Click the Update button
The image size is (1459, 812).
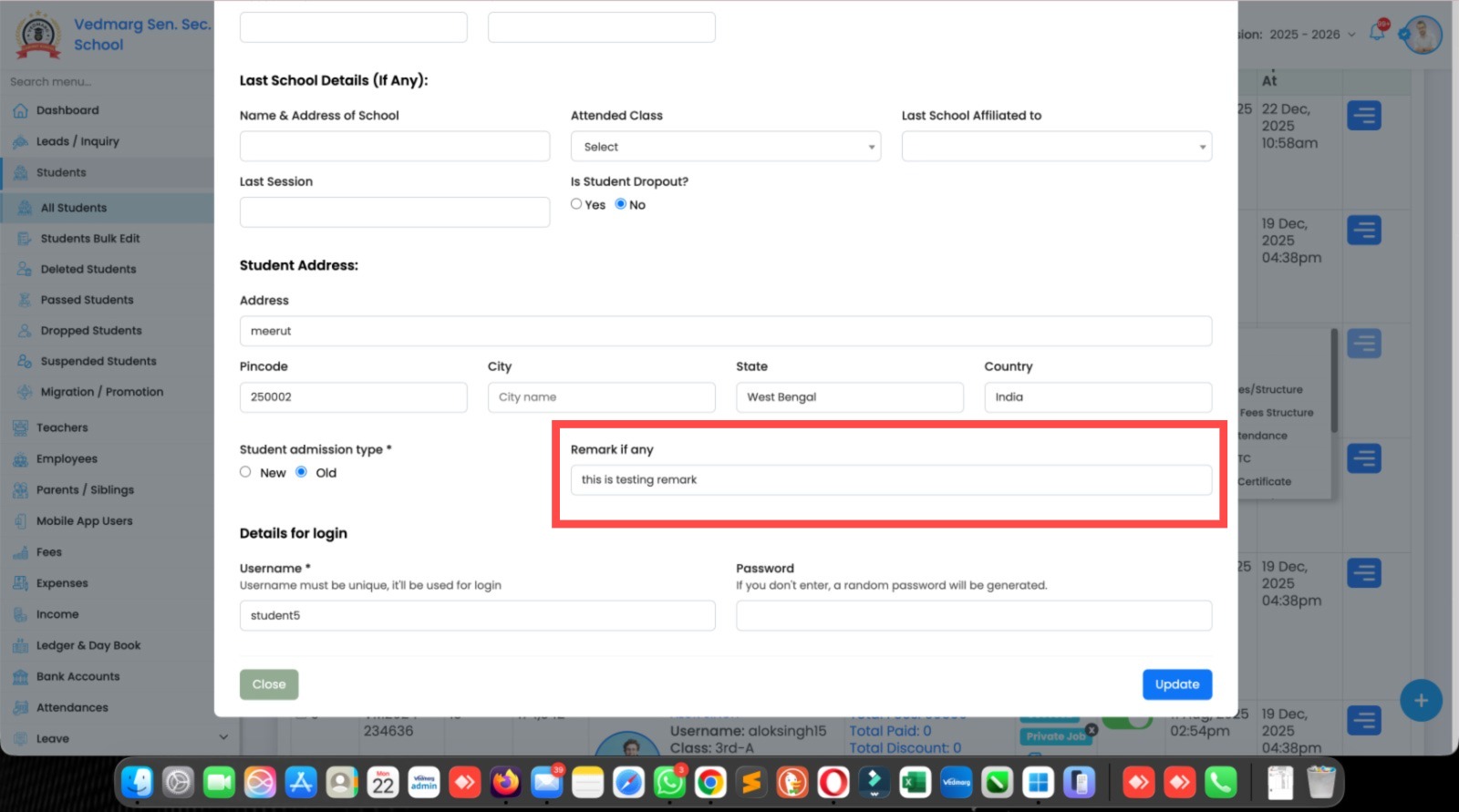1176,684
